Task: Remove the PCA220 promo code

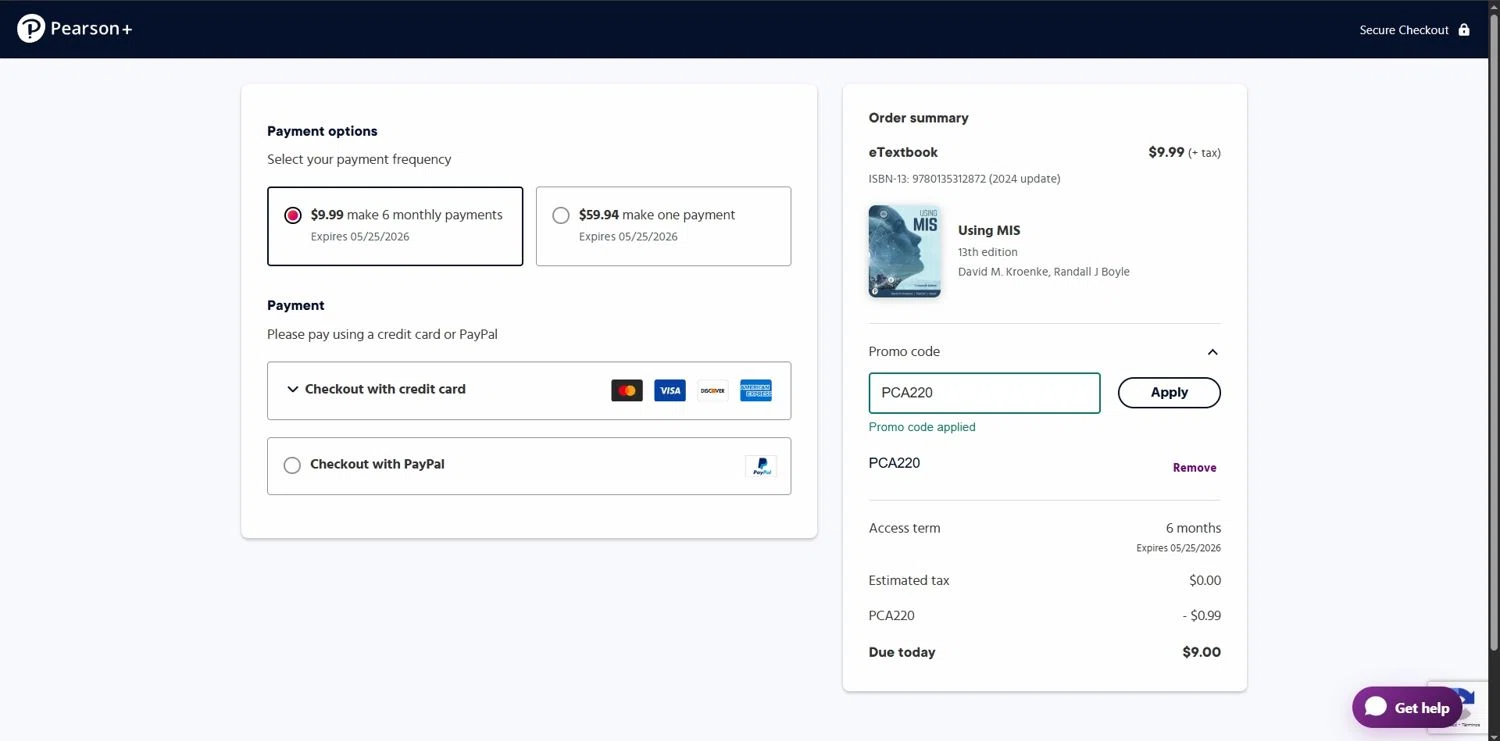Action: click(1195, 468)
